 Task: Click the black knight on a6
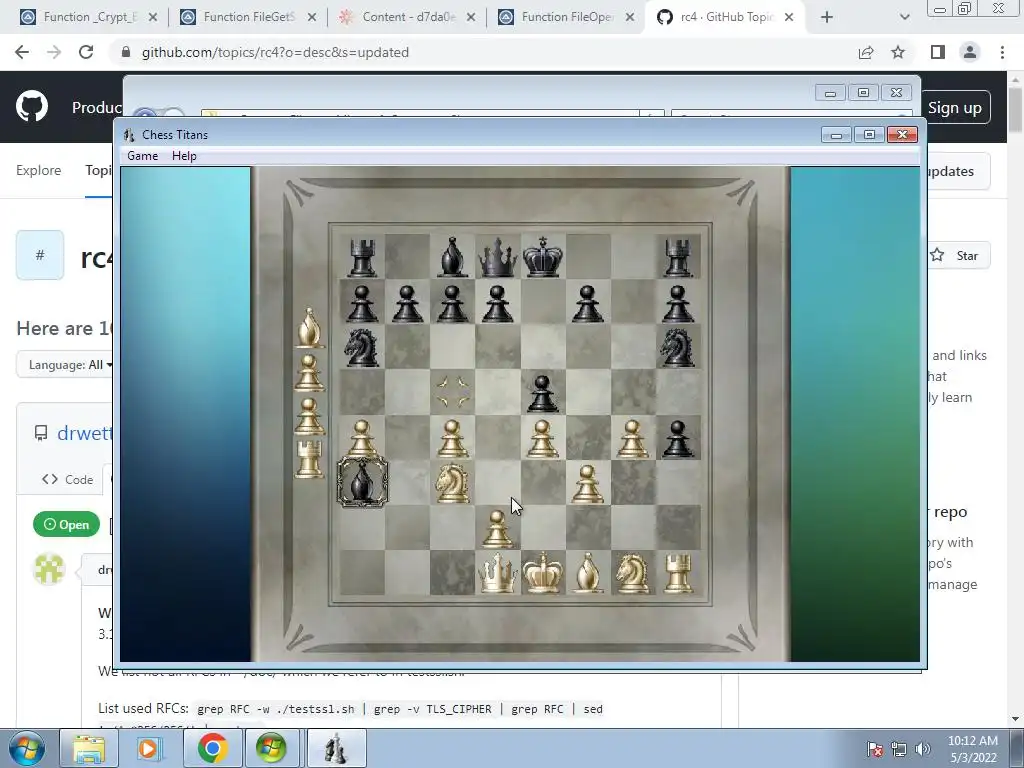(362, 347)
